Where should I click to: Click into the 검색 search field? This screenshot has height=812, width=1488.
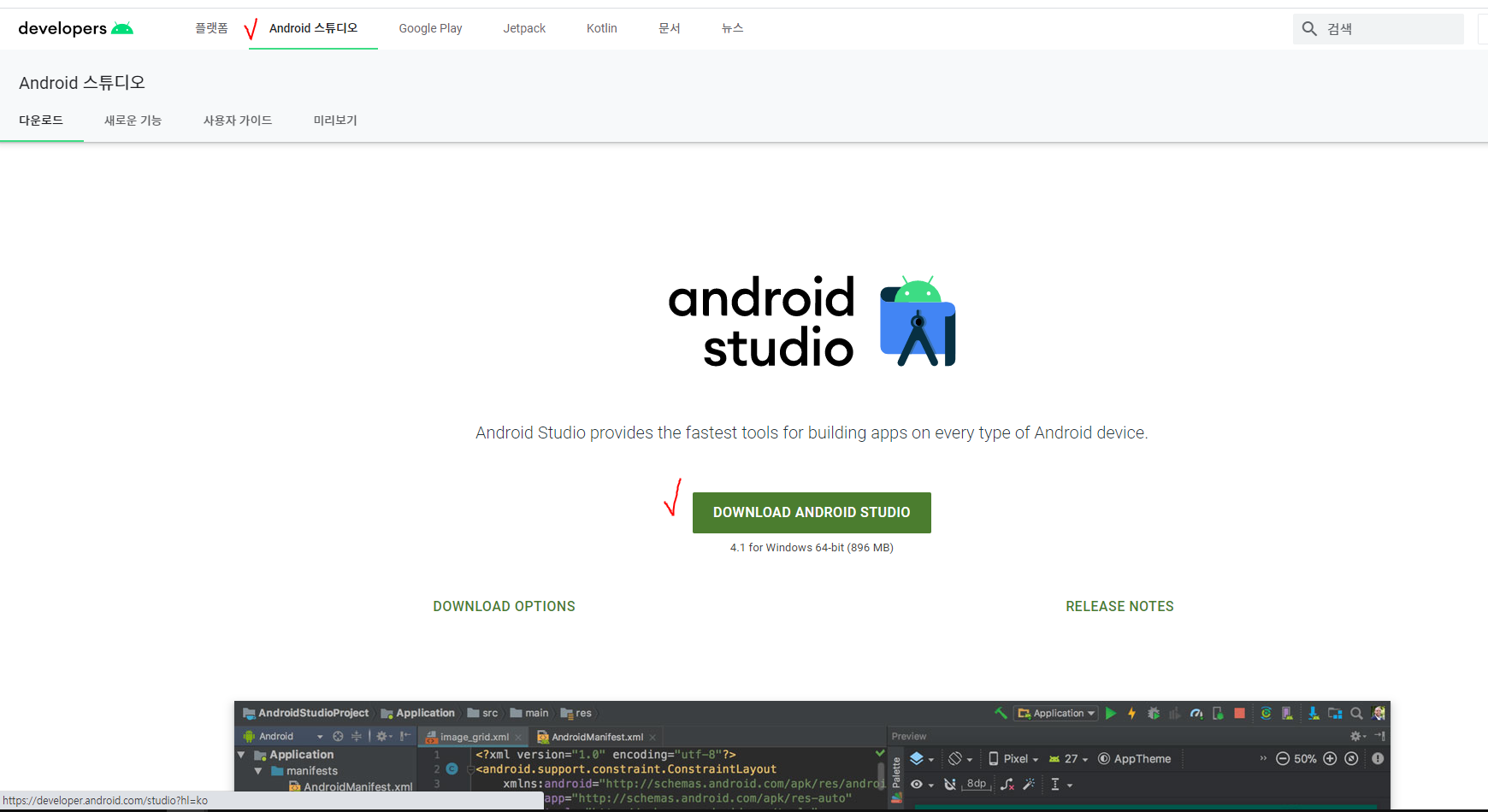[1379, 29]
